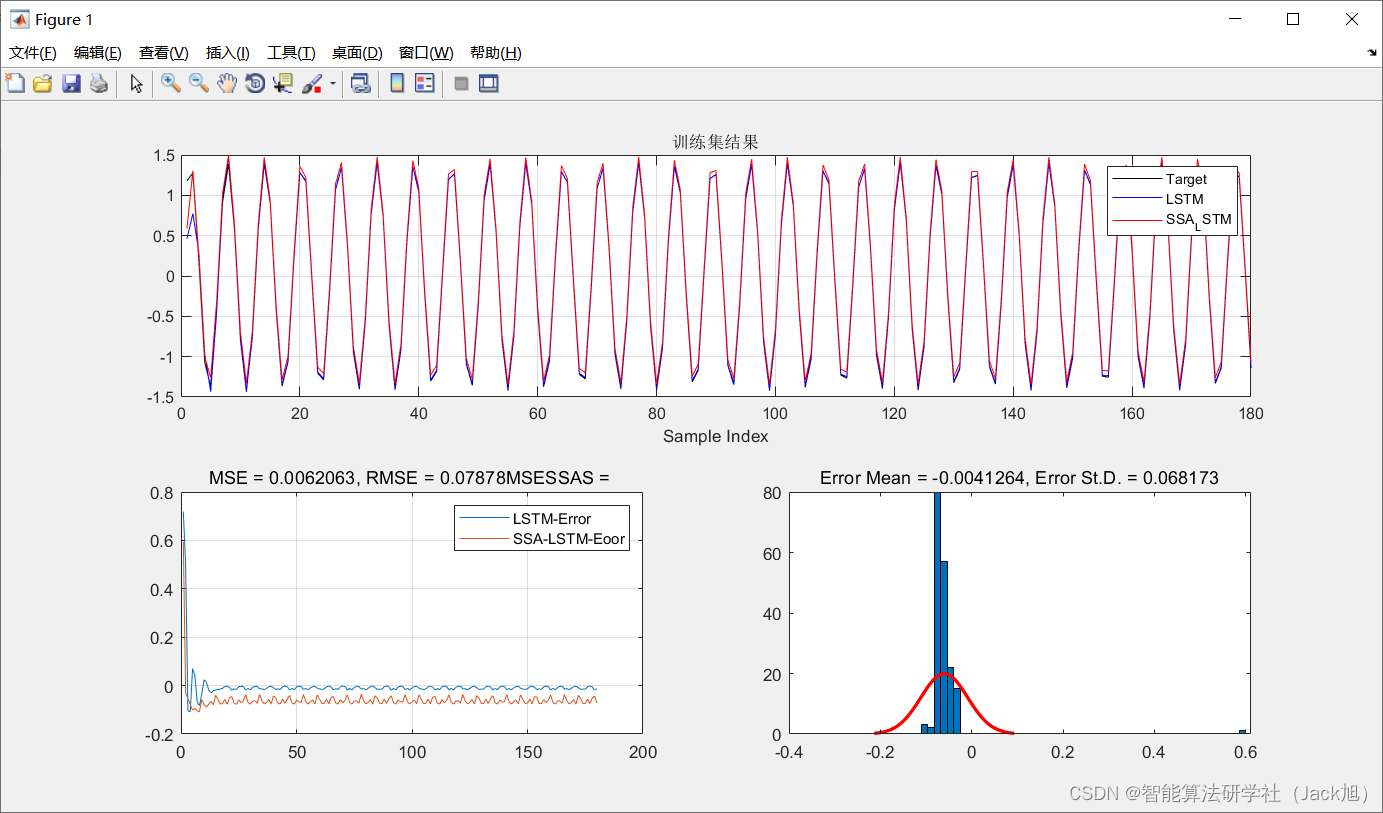The image size is (1383, 813).
Task: Open the 文件(F) menu
Action: coord(33,53)
